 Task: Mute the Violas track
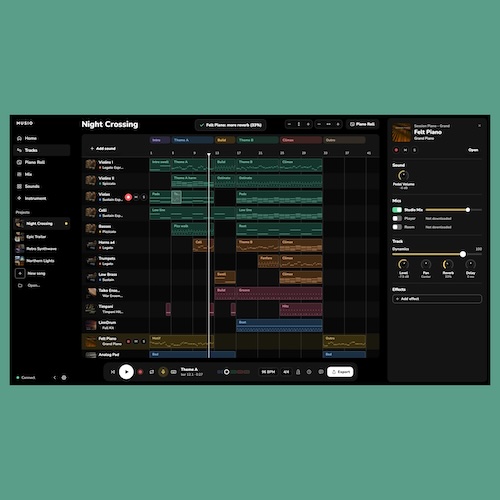click(x=136, y=197)
